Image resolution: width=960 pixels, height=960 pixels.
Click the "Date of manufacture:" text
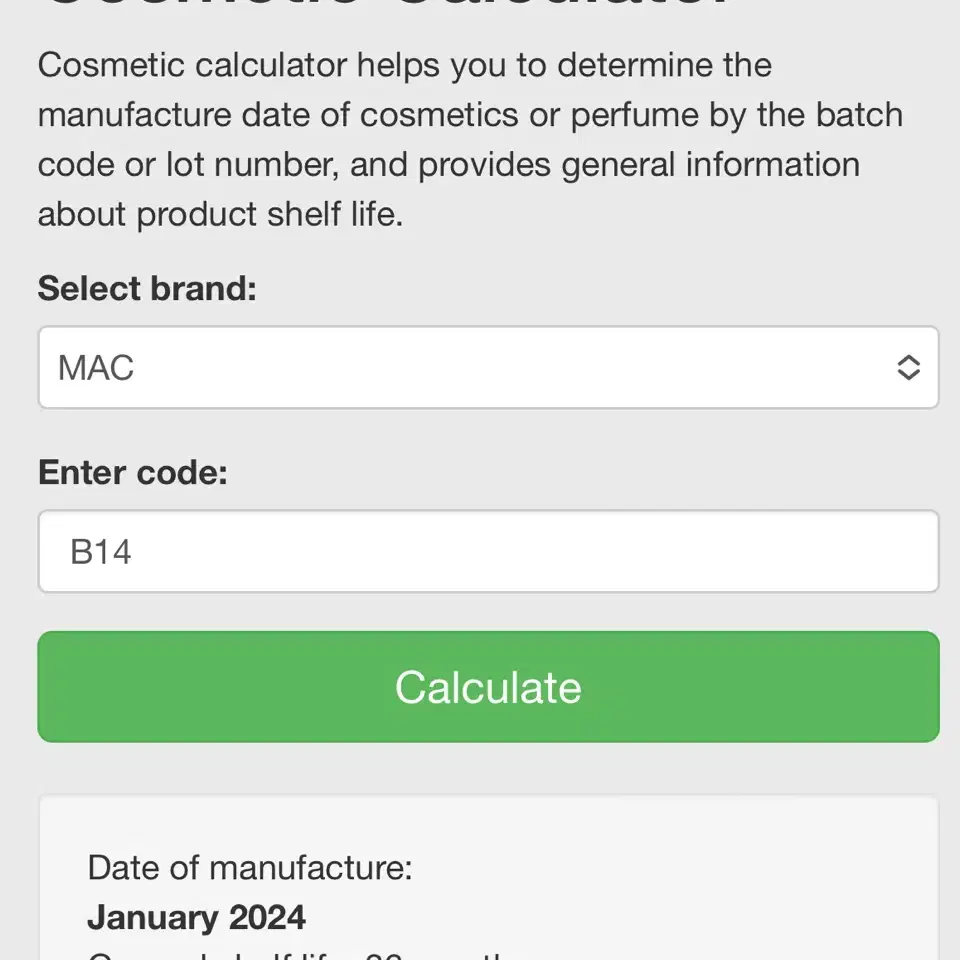(250, 868)
